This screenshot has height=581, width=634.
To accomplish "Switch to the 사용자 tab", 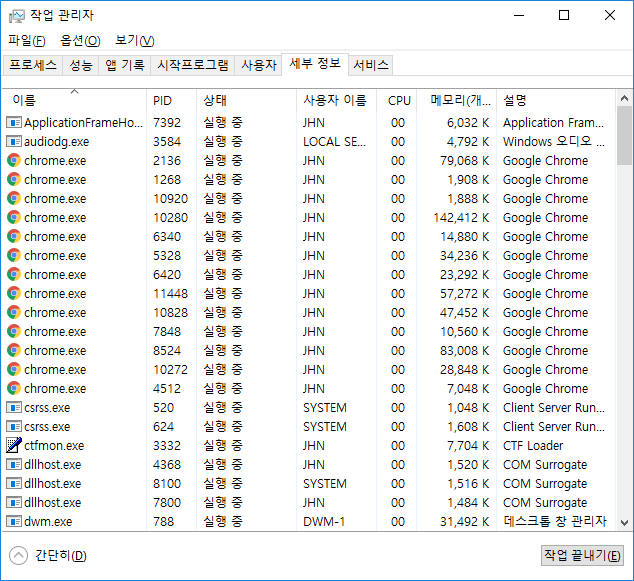I will (x=258, y=65).
